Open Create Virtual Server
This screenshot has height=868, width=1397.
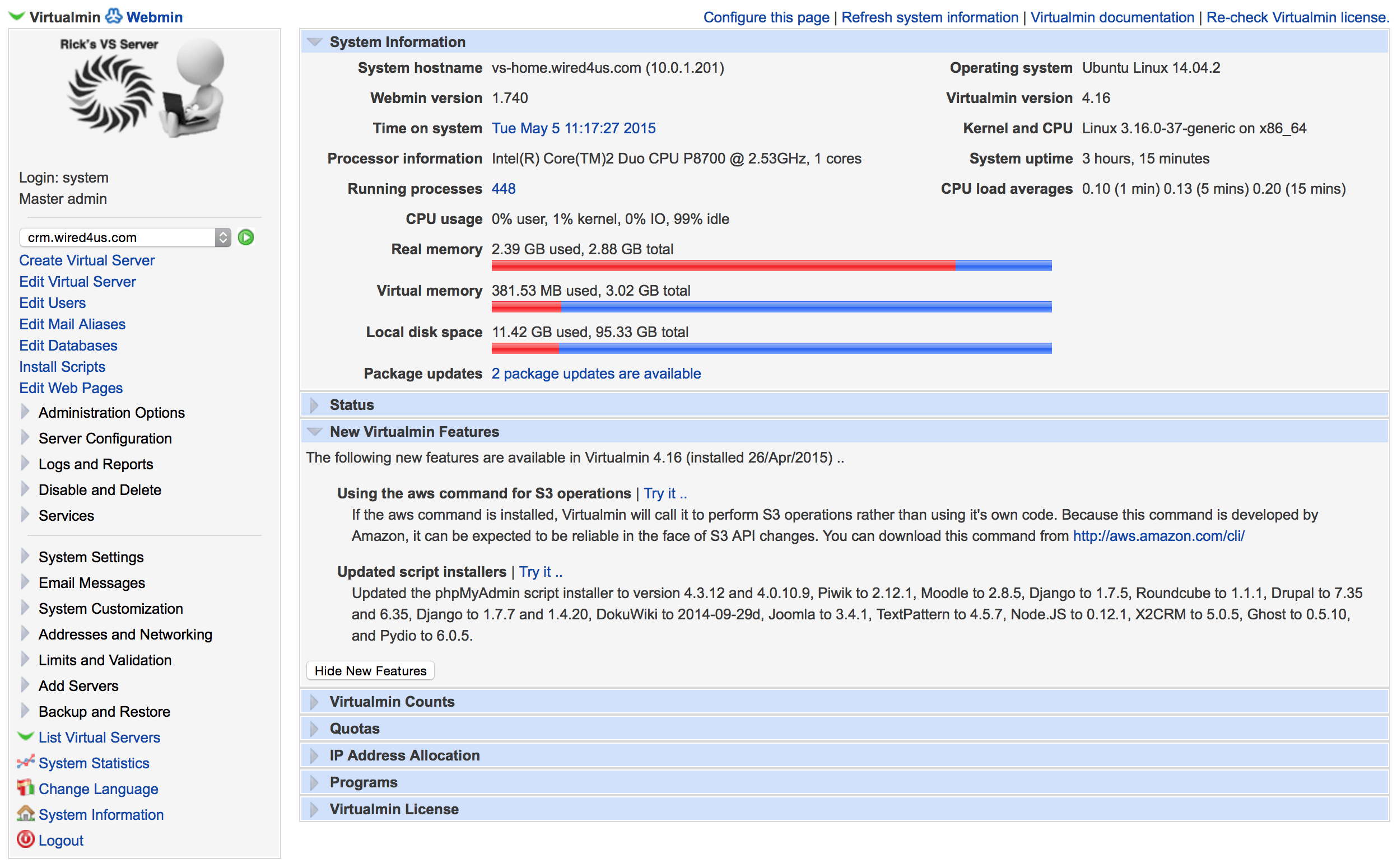(x=87, y=260)
